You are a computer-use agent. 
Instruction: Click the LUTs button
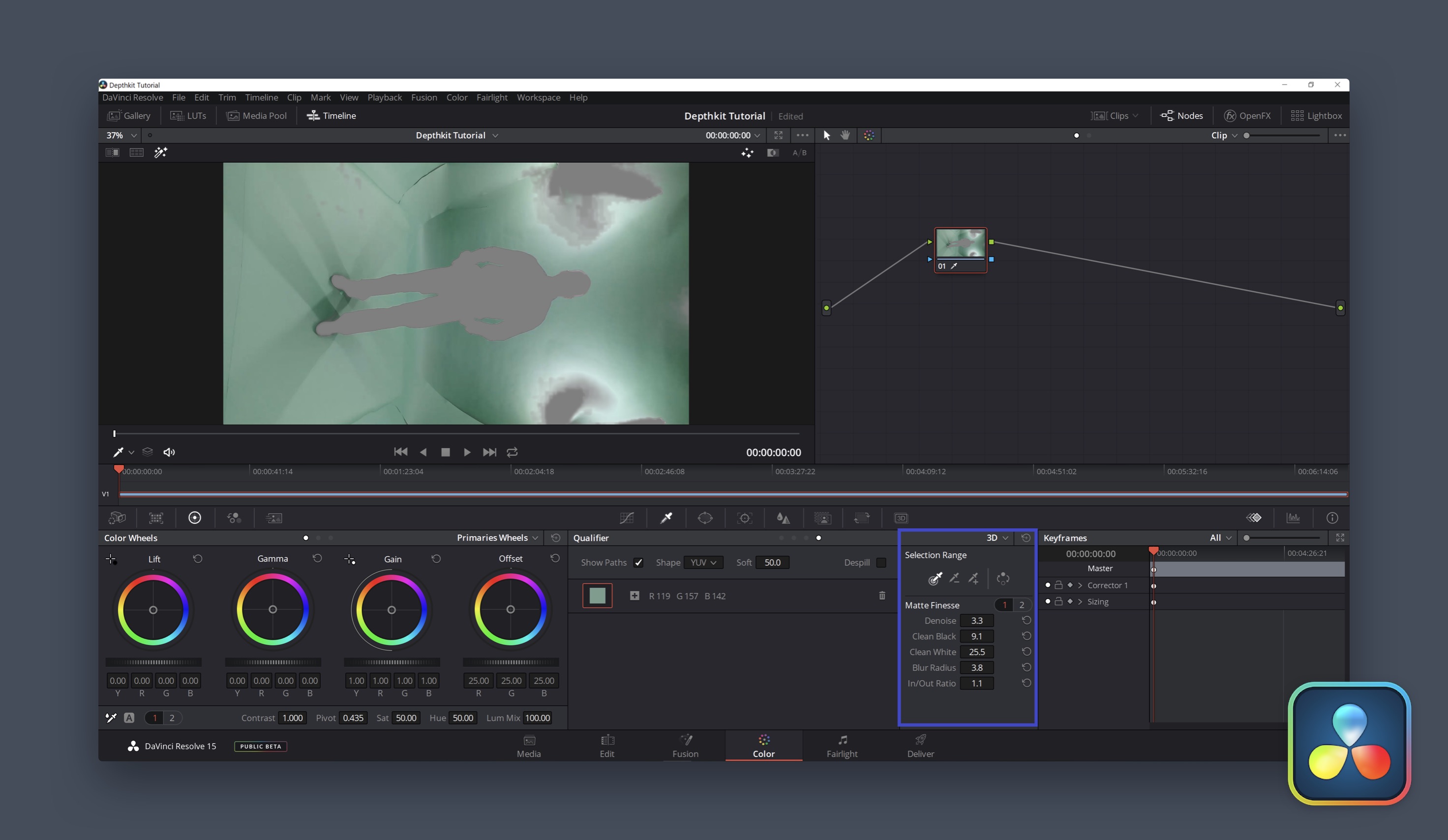tap(188, 116)
